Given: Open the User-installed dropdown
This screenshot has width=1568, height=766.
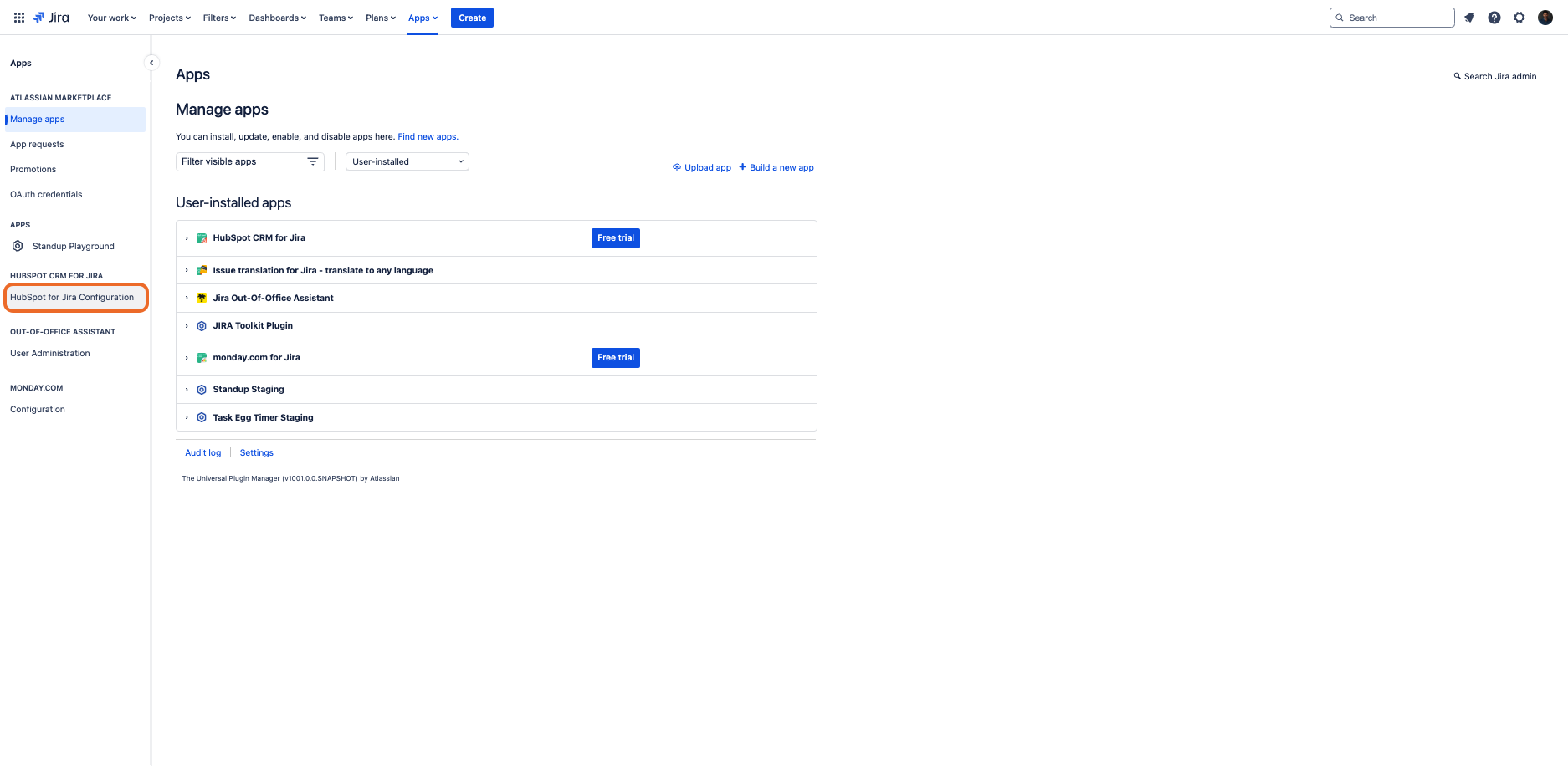Looking at the screenshot, I should pyautogui.click(x=407, y=161).
